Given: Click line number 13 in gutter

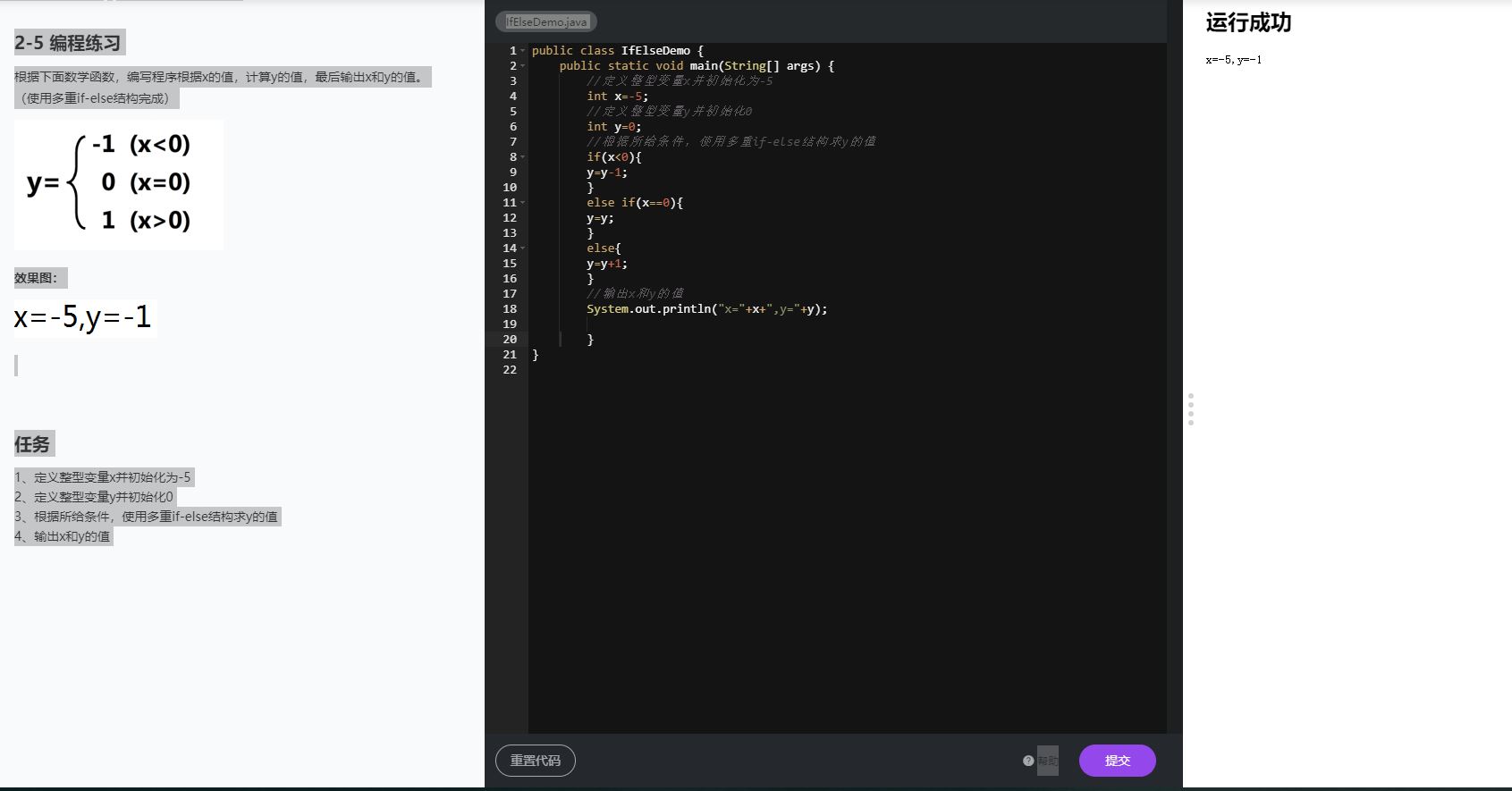Looking at the screenshot, I should point(510,233).
